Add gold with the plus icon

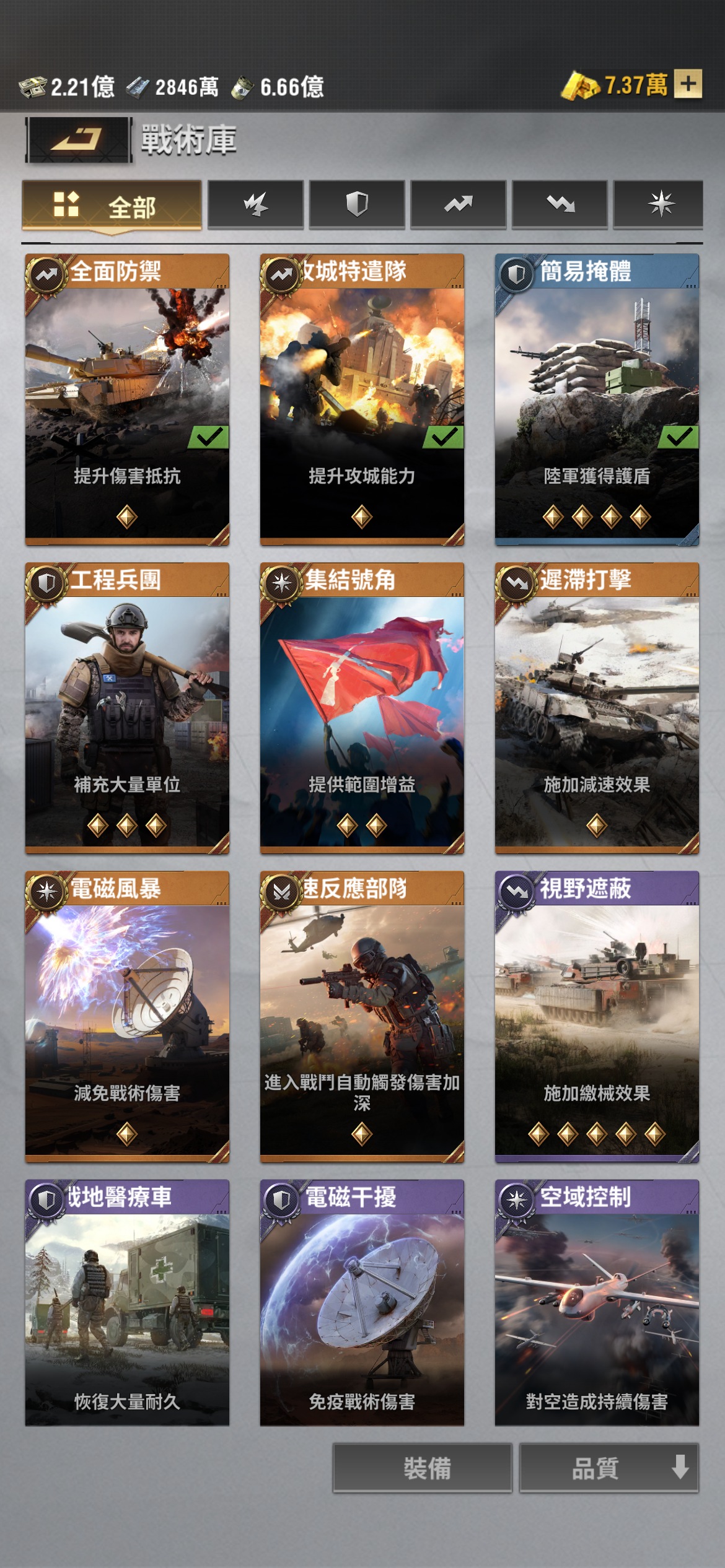coord(688,84)
